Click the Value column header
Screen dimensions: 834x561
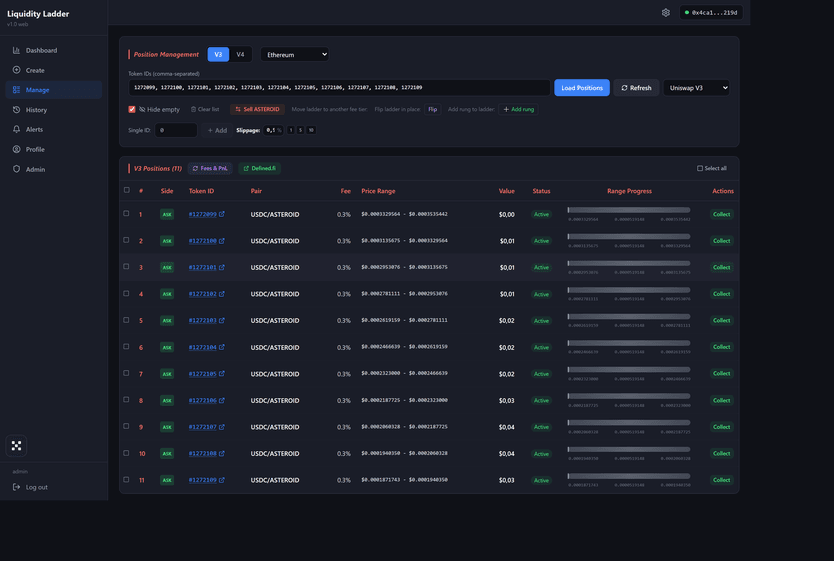click(506, 191)
